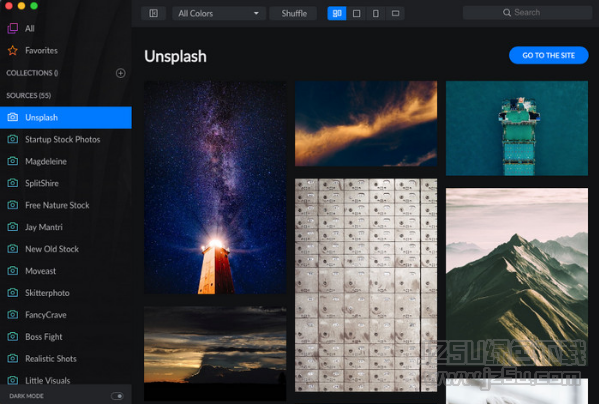The width and height of the screenshot is (599, 404).
Task: Click camera icon beside Startup Stock Photos
Action: [13, 139]
